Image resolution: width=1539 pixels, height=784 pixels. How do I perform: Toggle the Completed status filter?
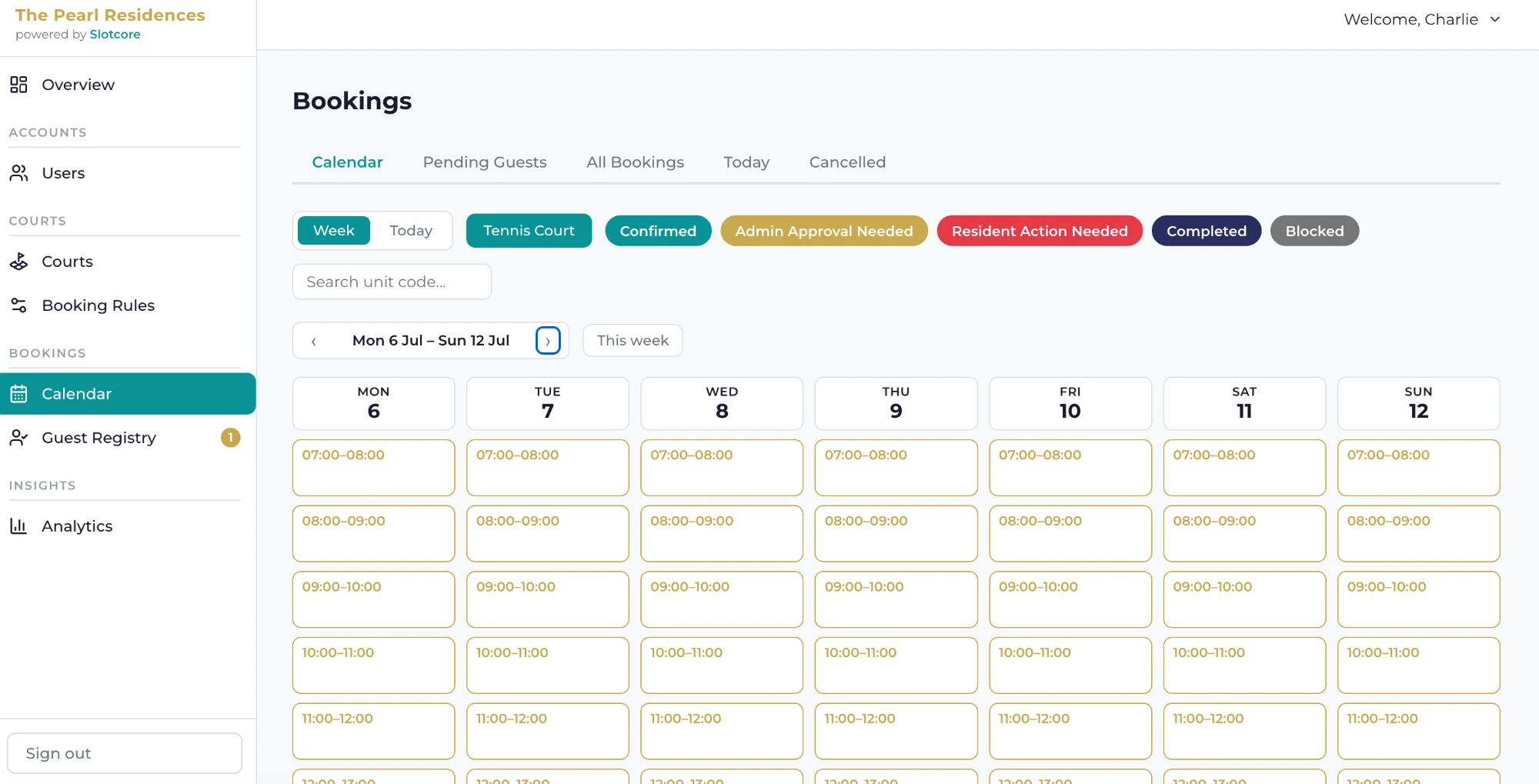click(x=1207, y=231)
